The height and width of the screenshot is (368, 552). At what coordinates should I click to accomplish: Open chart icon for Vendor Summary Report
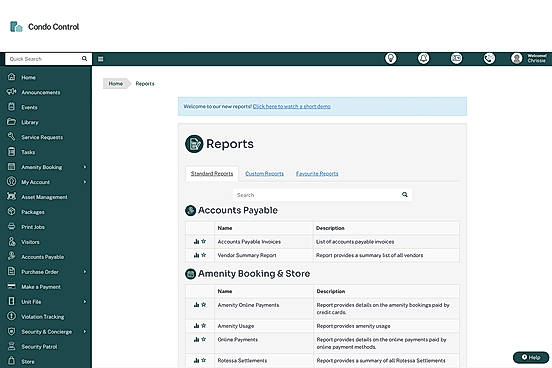pyautogui.click(x=196, y=255)
